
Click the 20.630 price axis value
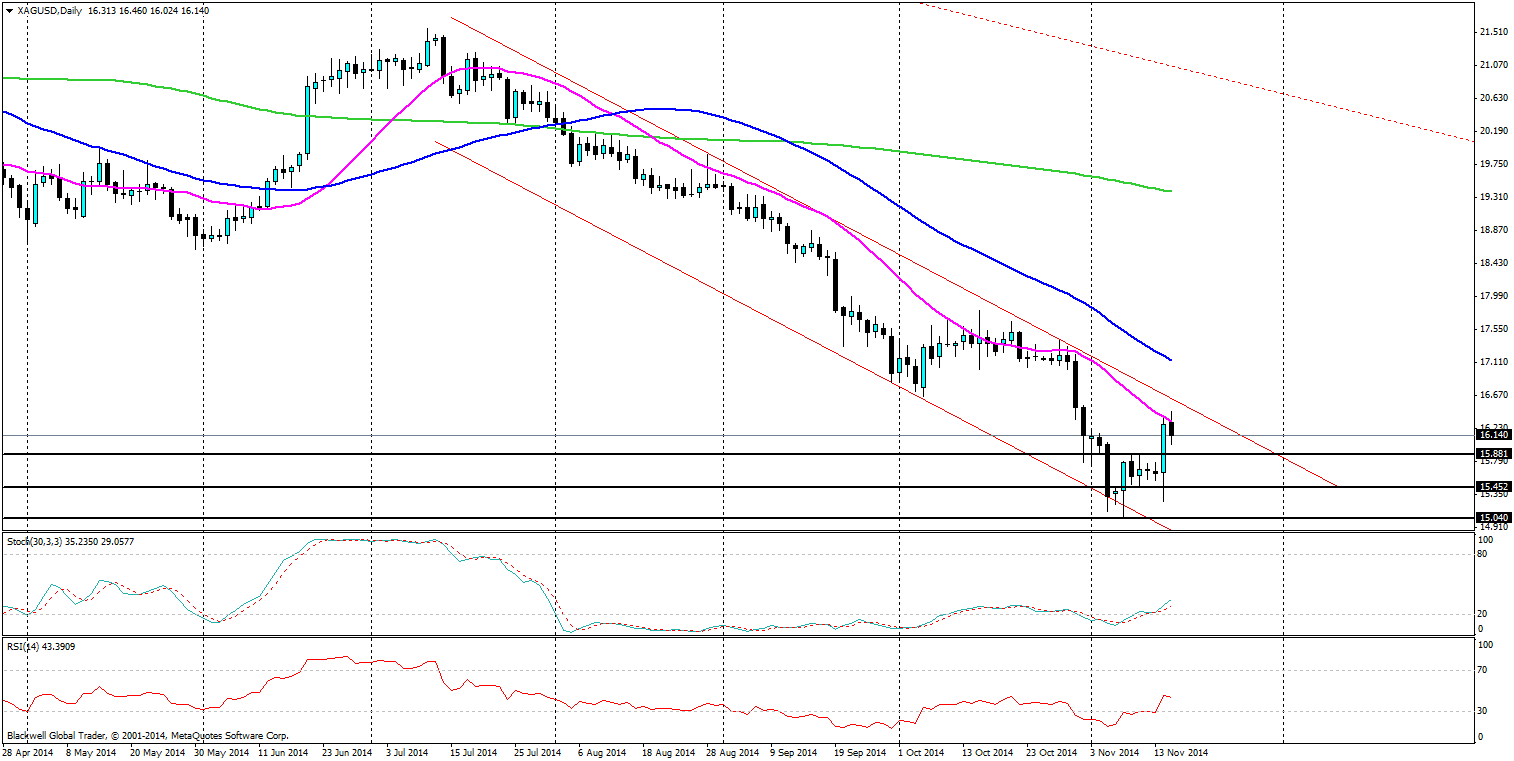(x=1494, y=98)
